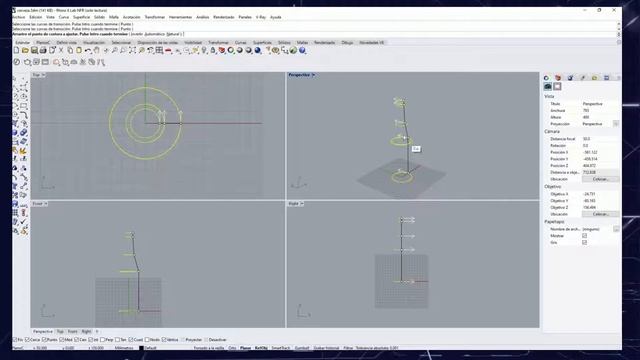Toggle the Mostrar wallpaper checkbox
Image resolution: width=640 pixels, height=360 pixels.
[584, 236]
